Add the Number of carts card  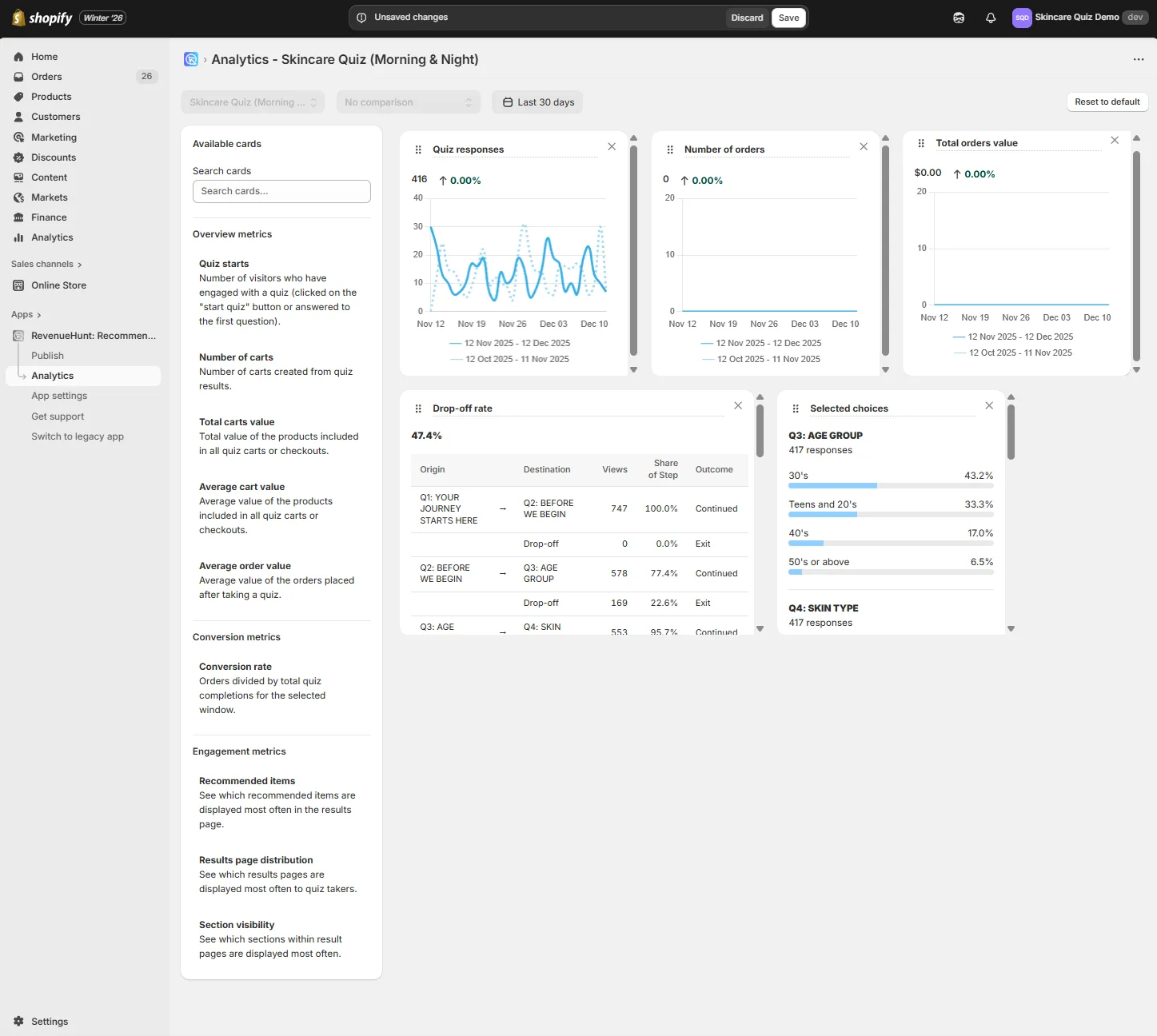pyautogui.click(x=281, y=372)
